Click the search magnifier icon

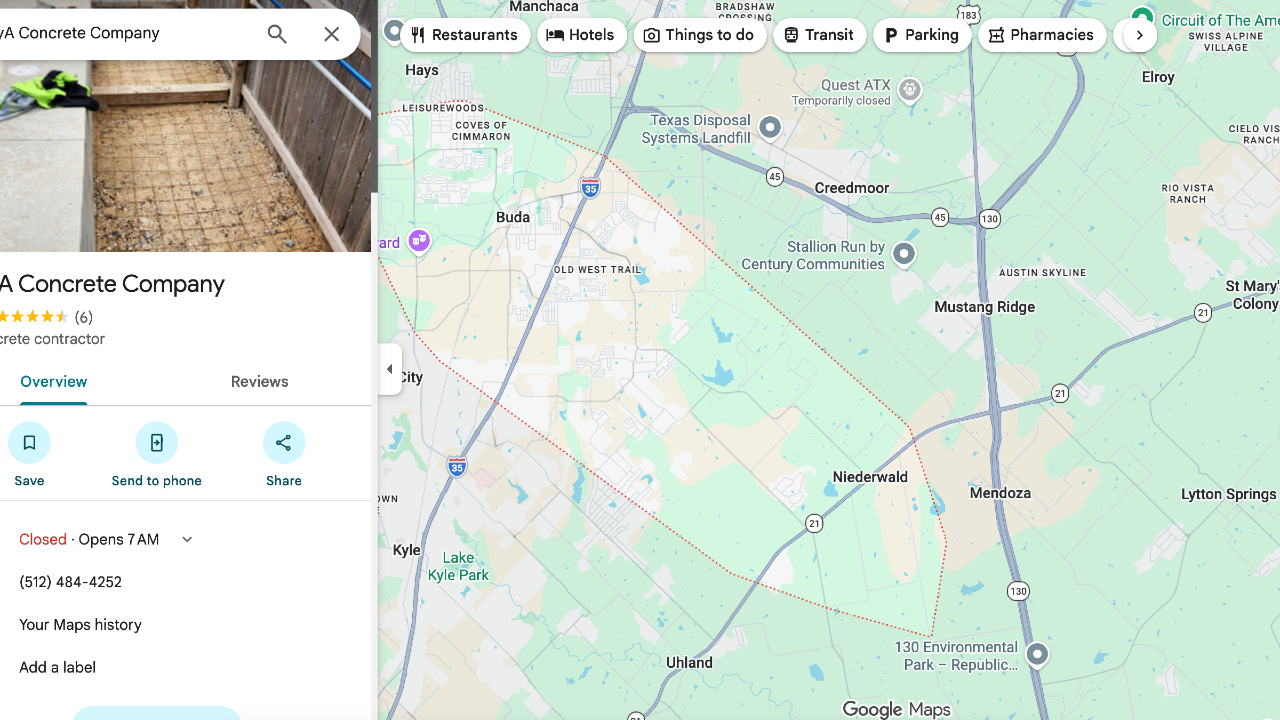277,34
